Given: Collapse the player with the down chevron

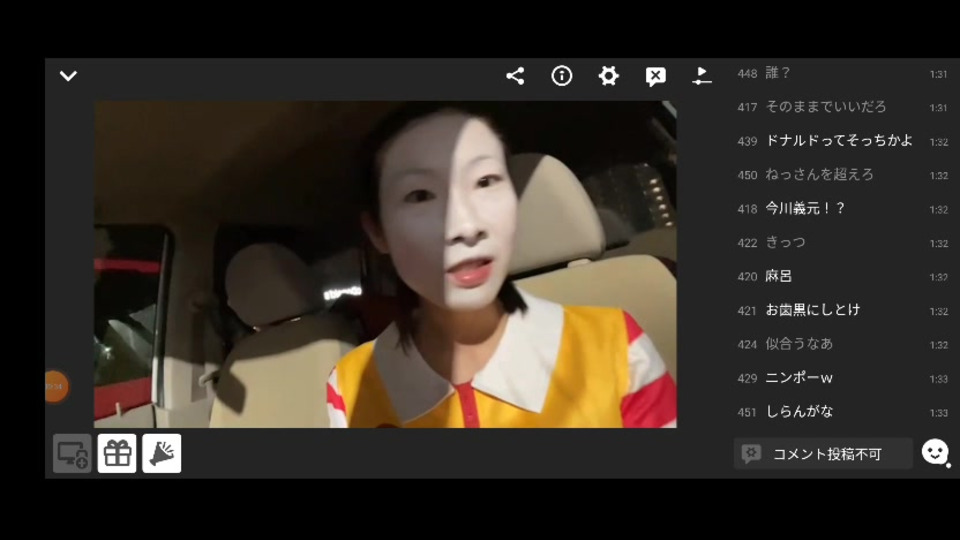Looking at the screenshot, I should pyautogui.click(x=68, y=76).
